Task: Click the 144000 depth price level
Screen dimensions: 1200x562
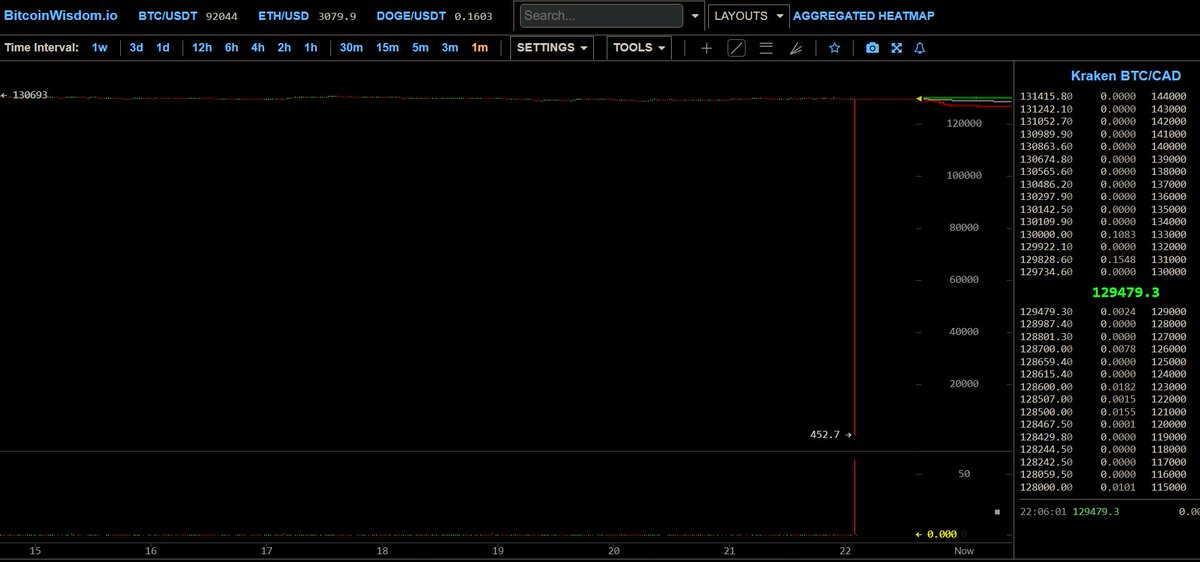Action: (1169, 96)
